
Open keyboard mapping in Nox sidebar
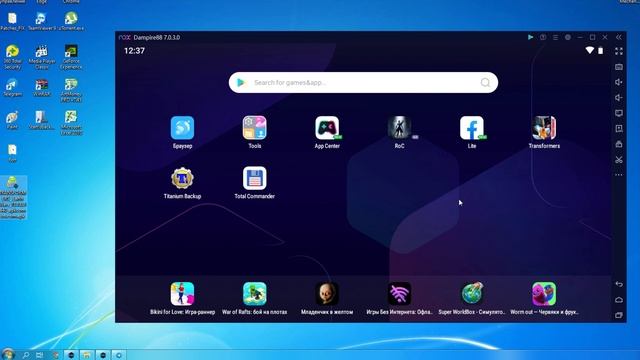click(x=619, y=67)
